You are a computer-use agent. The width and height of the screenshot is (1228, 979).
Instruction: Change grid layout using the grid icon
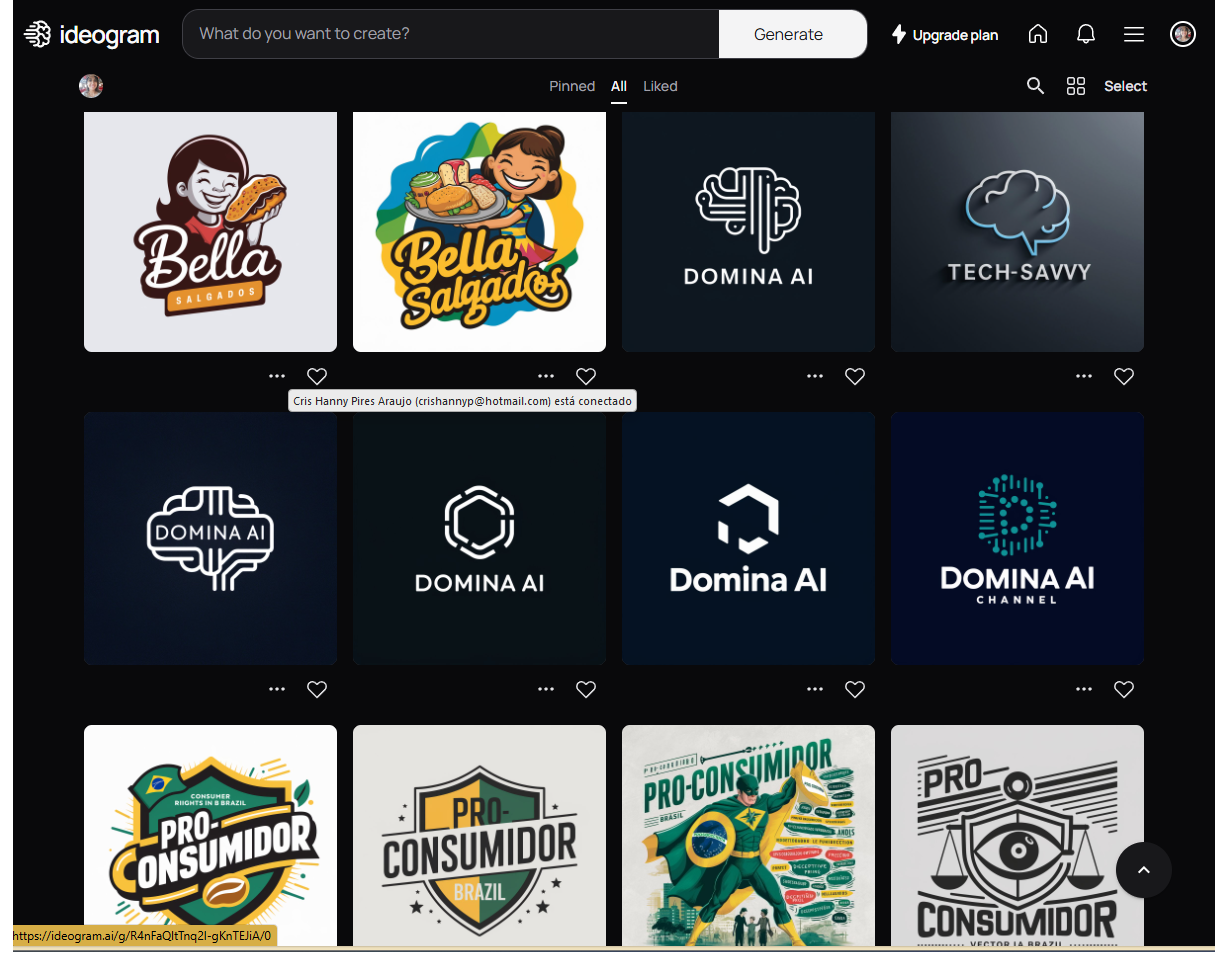click(1076, 86)
